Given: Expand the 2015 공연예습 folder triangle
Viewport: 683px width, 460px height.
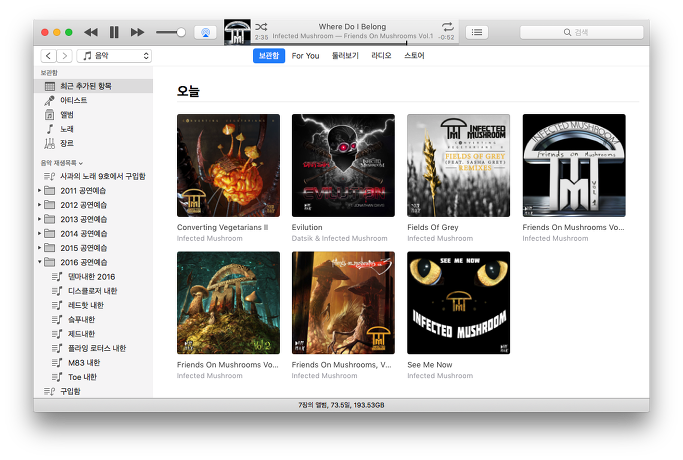Looking at the screenshot, I should (x=39, y=248).
